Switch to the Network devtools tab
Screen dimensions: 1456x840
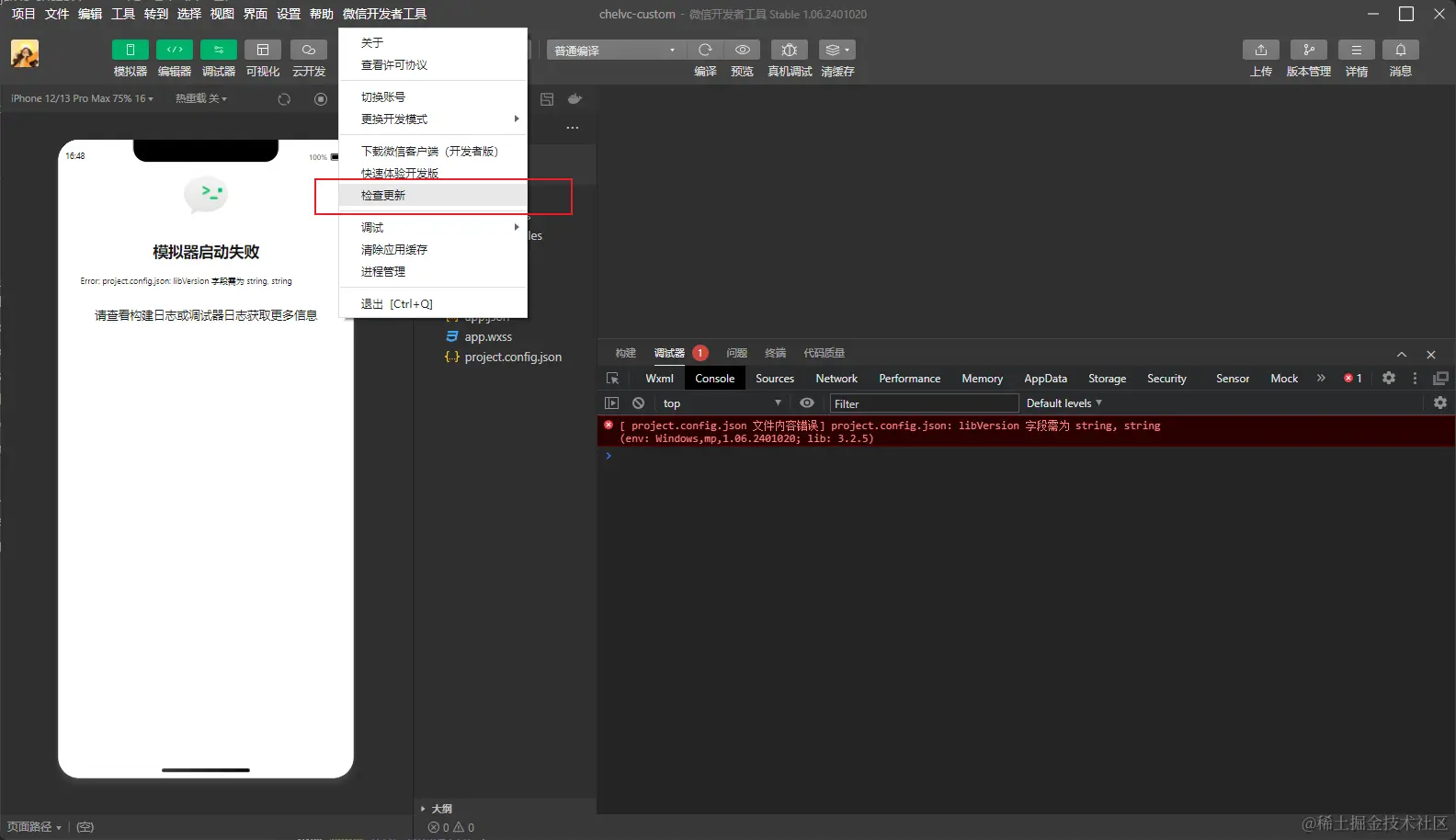pos(836,379)
